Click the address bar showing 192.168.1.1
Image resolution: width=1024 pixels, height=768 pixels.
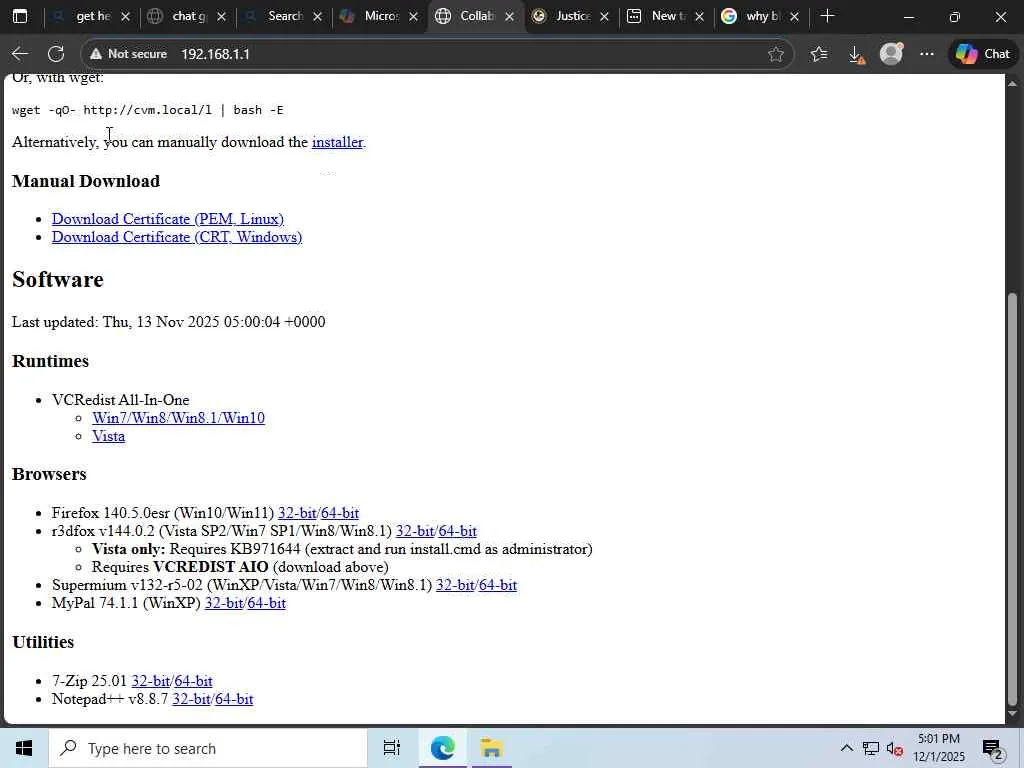tap(438, 54)
